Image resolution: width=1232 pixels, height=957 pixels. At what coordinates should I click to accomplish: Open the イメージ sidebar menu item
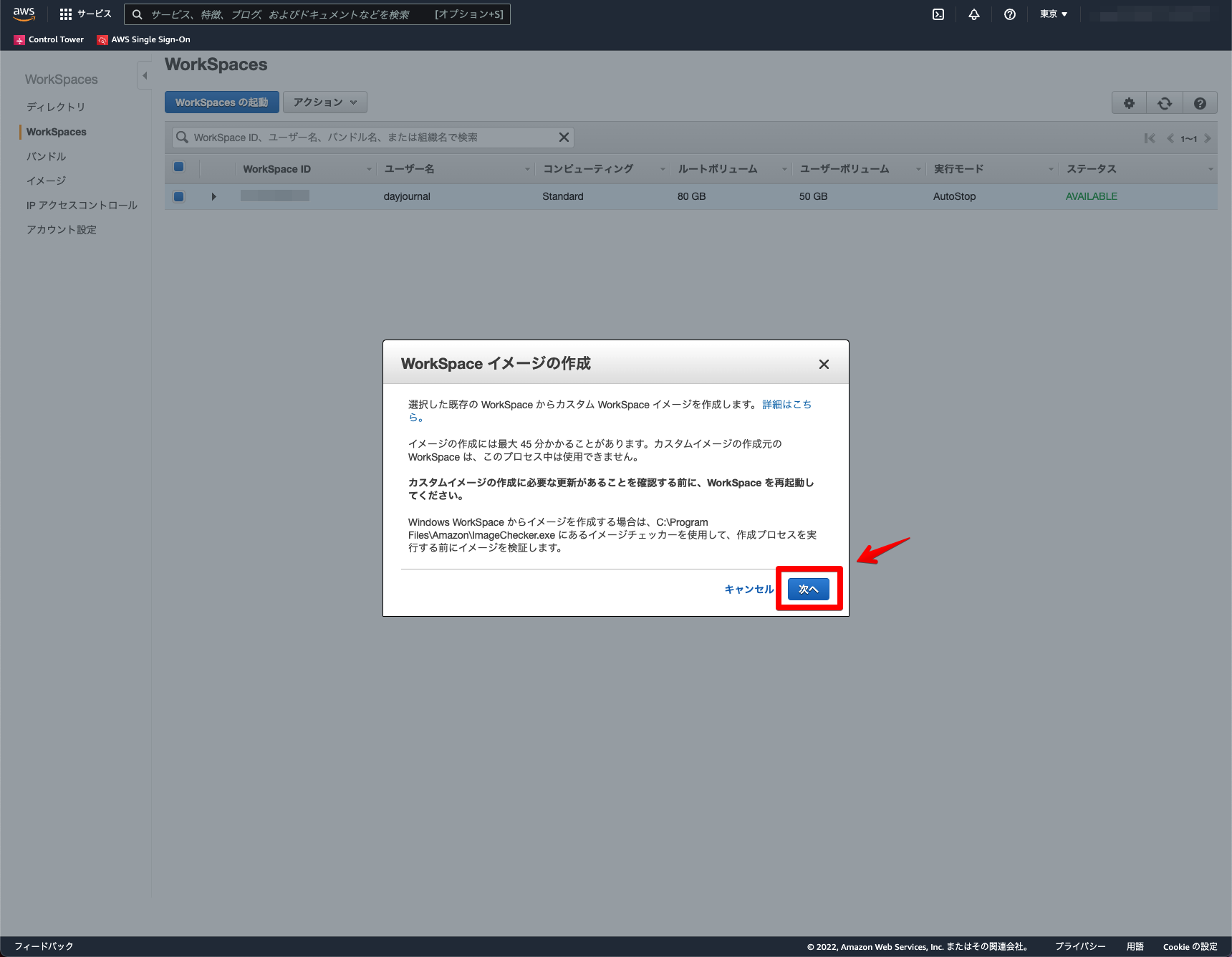click(44, 181)
